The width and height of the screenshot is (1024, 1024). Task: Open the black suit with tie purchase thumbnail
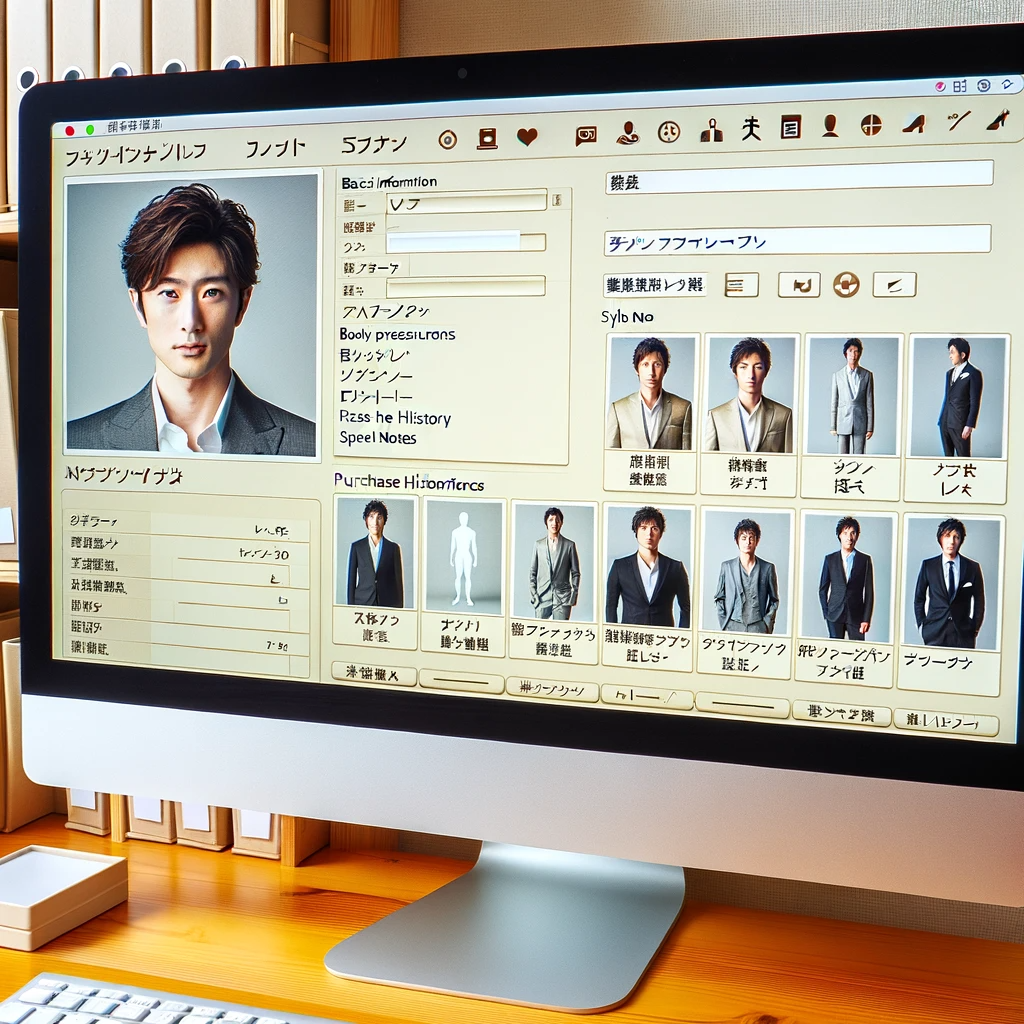click(951, 582)
